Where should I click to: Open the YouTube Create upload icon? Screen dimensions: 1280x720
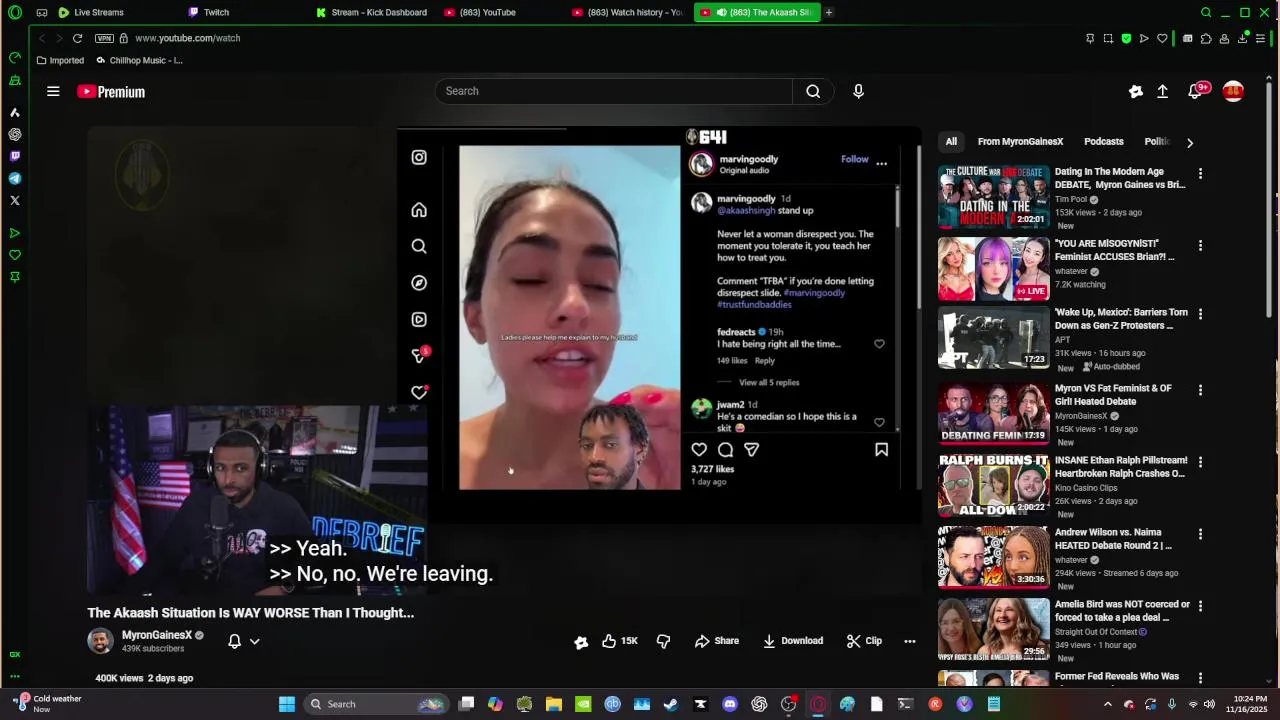tap(1162, 91)
